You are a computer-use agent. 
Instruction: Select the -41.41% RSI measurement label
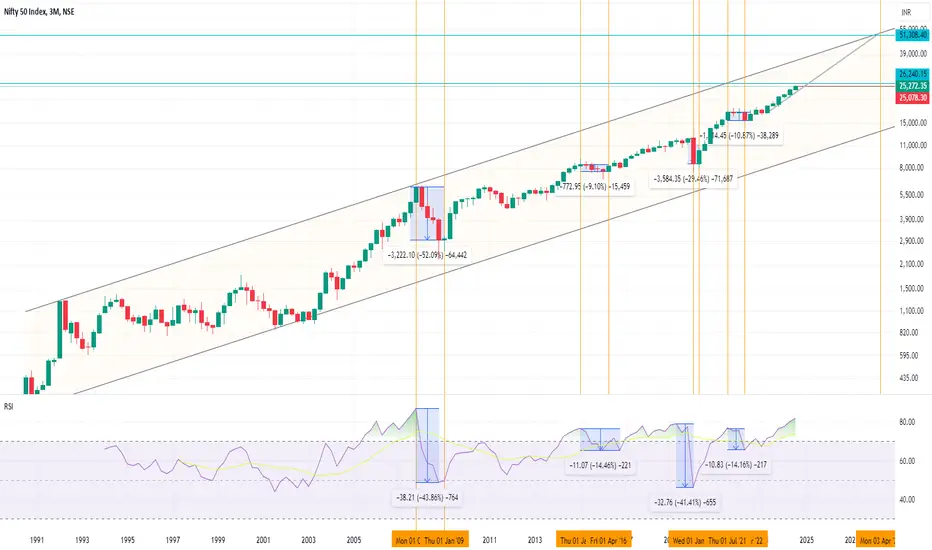[x=685, y=502]
